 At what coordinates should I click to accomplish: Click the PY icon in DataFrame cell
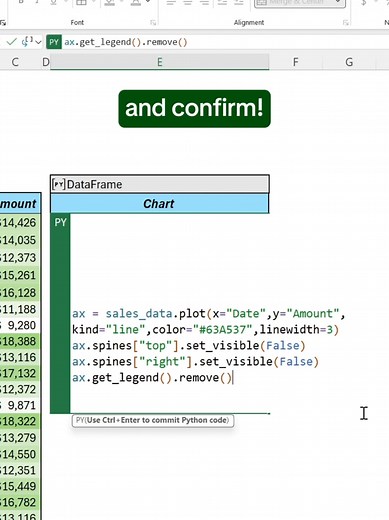click(x=59, y=184)
